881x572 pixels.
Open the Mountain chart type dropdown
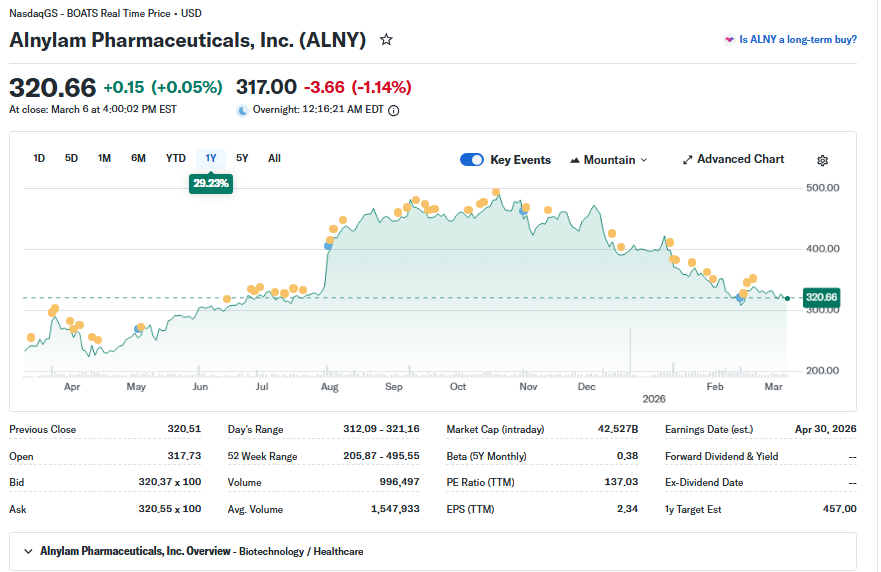[x=609, y=160]
